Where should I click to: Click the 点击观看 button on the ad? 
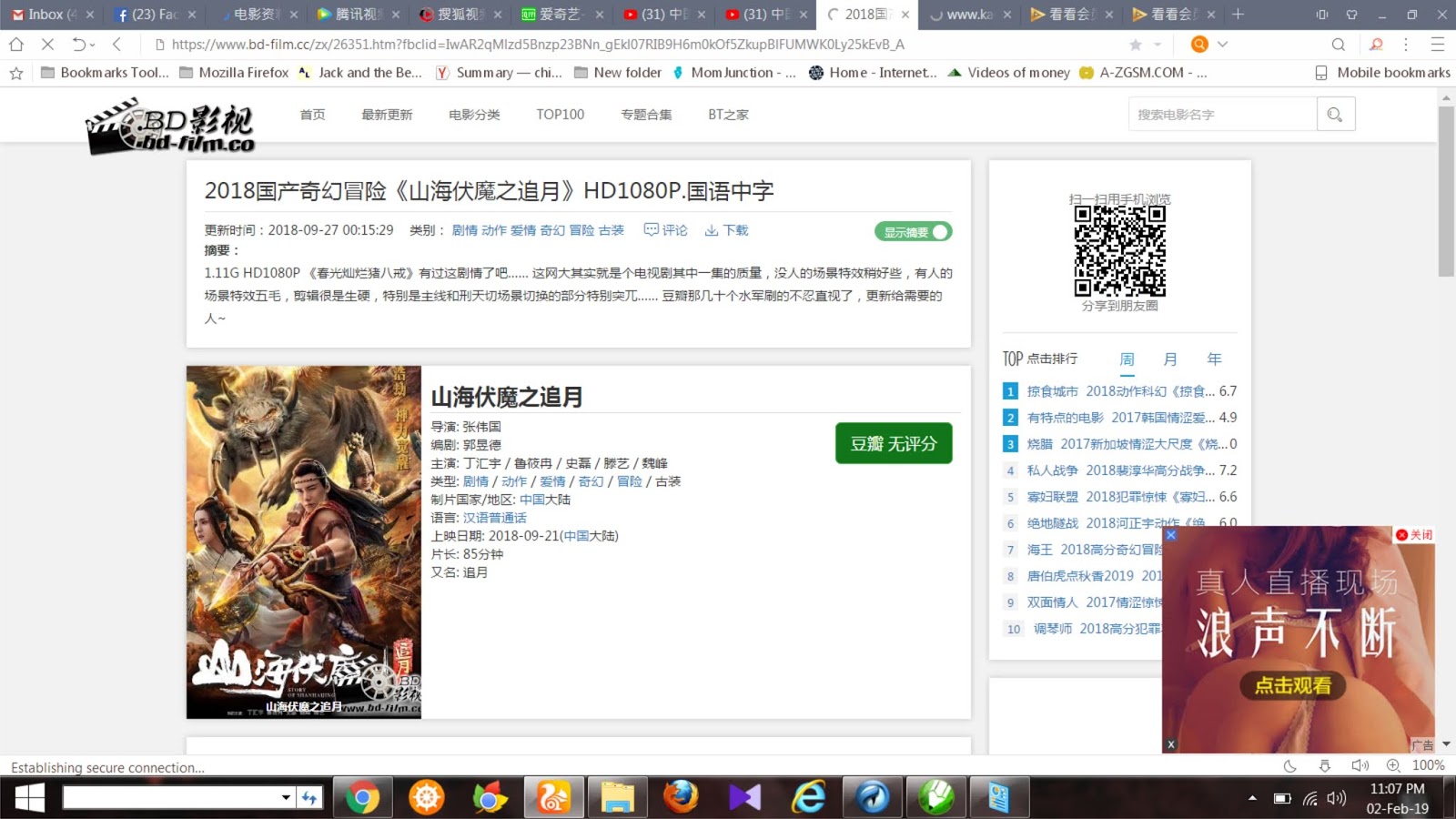[1293, 686]
